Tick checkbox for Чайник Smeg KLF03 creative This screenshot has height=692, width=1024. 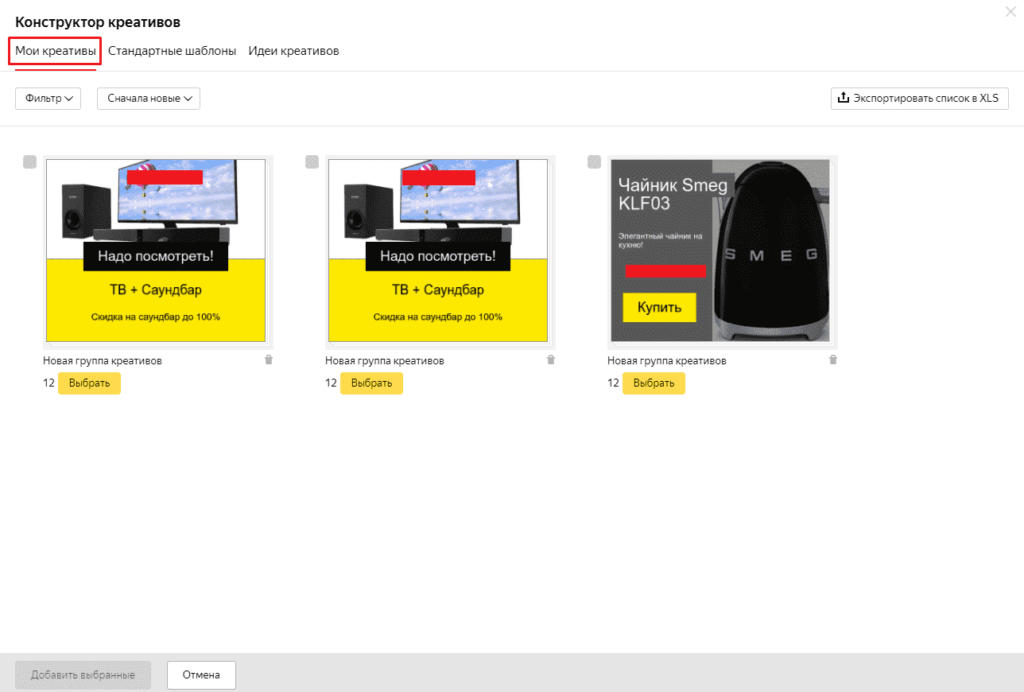click(594, 162)
